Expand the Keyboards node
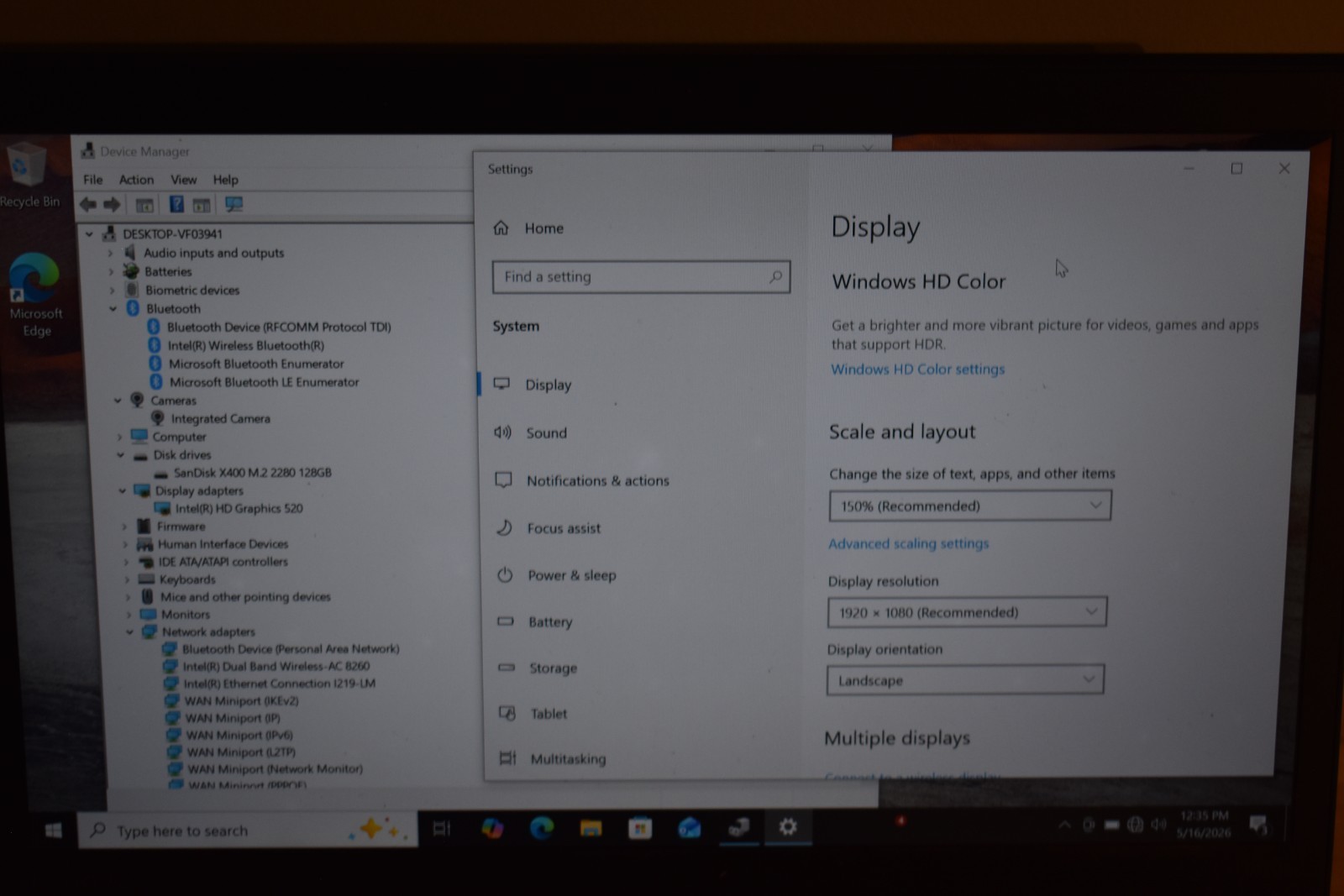The height and width of the screenshot is (896, 1344). 128,579
